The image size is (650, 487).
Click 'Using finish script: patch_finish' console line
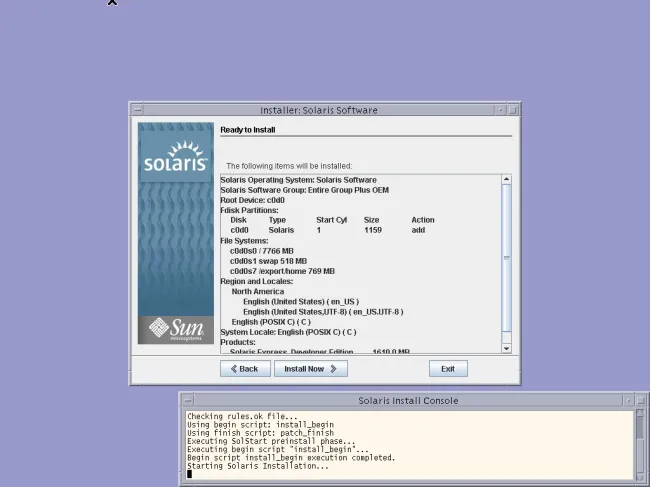tap(260, 433)
